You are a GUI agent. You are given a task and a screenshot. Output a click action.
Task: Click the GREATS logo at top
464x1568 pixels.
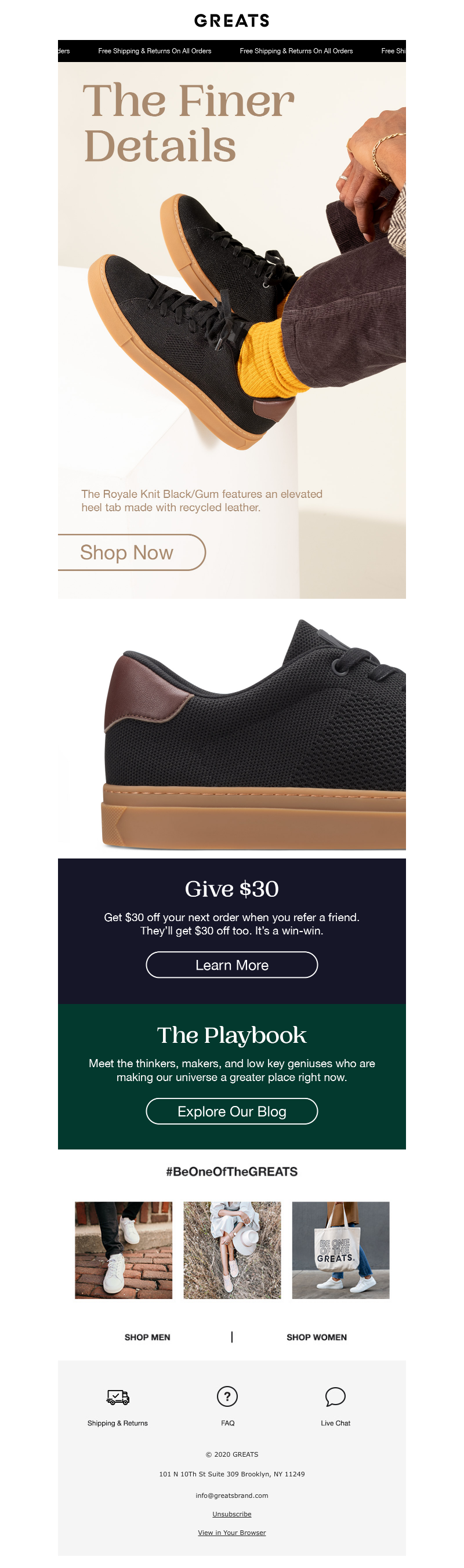point(231,21)
